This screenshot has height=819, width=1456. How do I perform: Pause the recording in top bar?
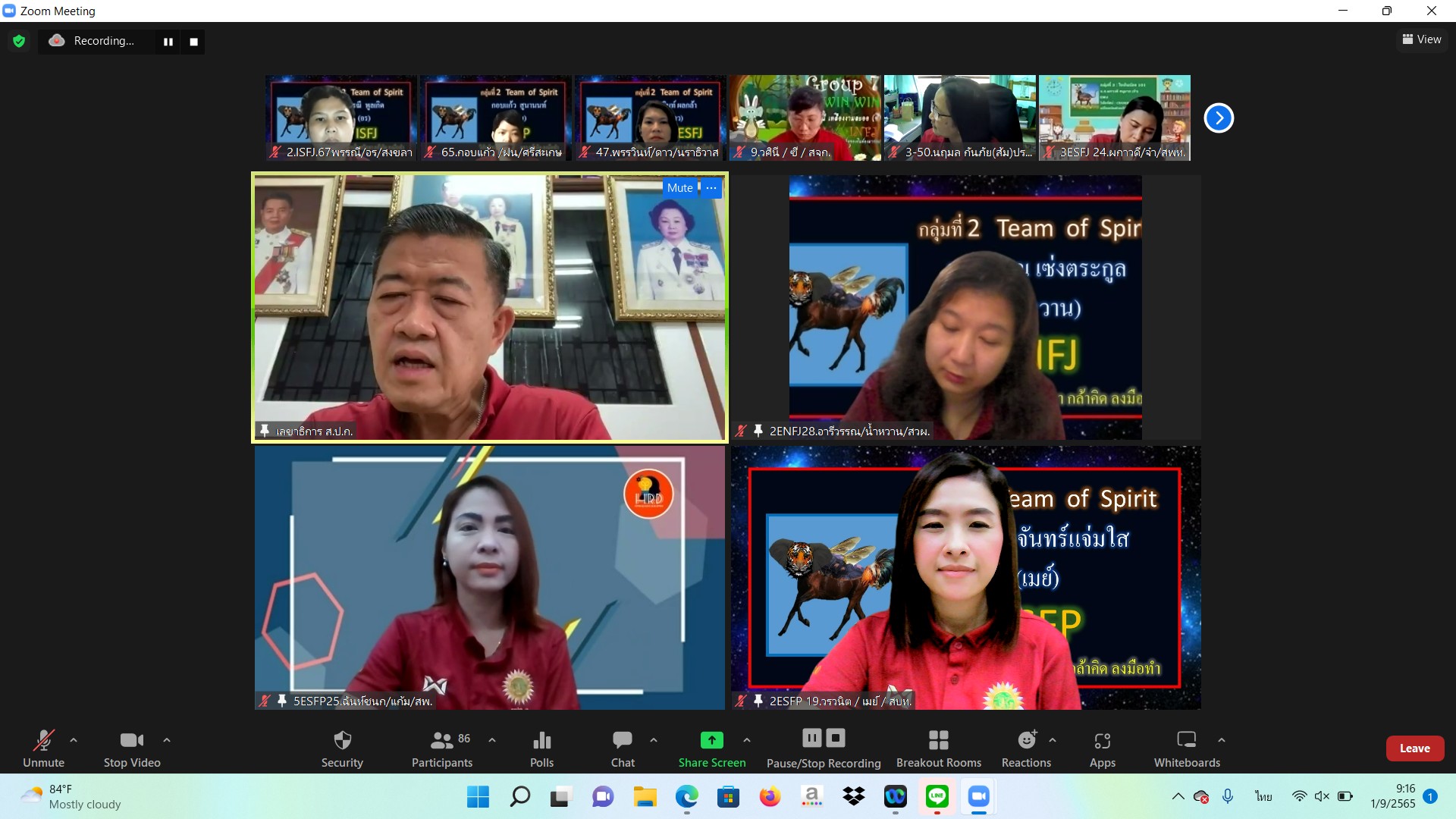(168, 42)
